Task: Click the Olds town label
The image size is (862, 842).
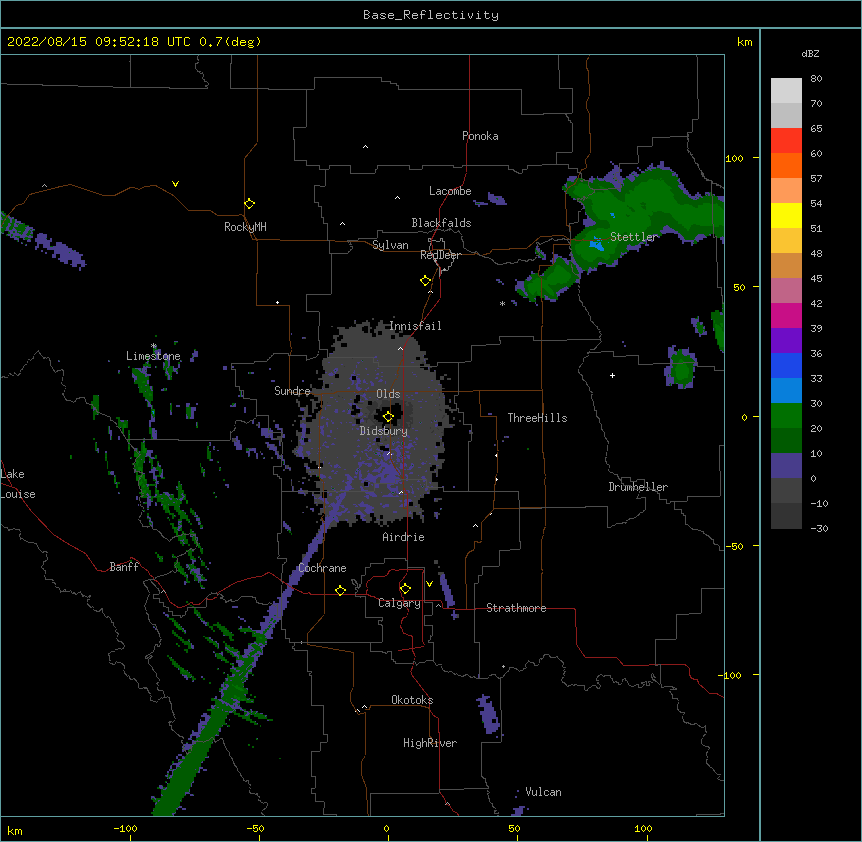Action: coord(388,394)
